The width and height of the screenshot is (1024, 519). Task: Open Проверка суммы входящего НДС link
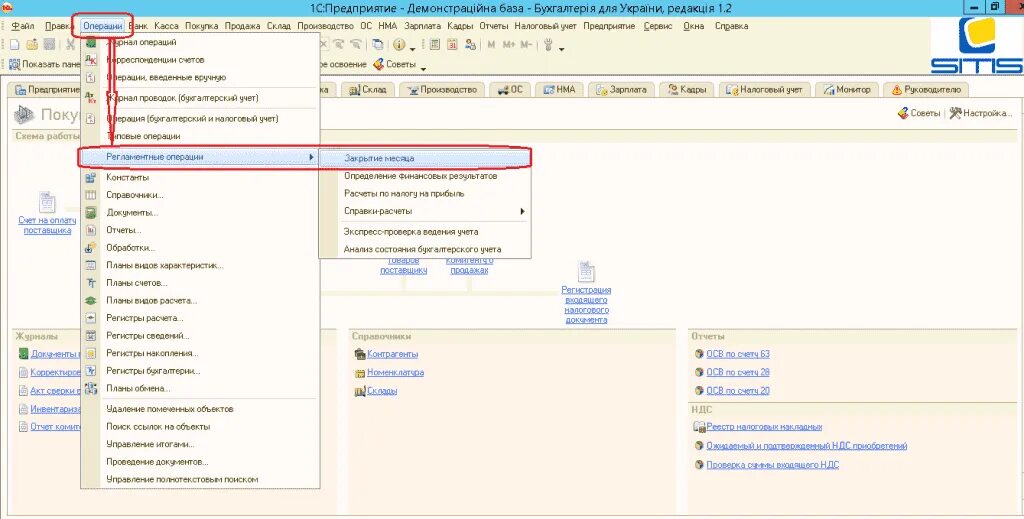pyautogui.click(x=773, y=465)
